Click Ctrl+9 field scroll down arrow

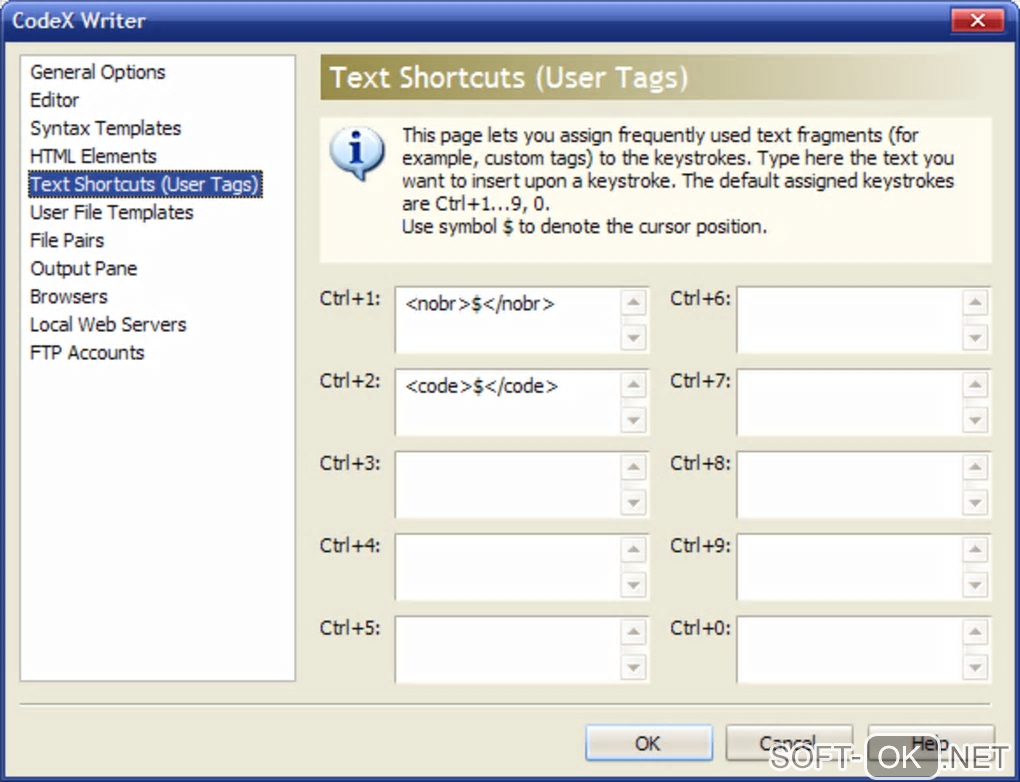(x=975, y=585)
